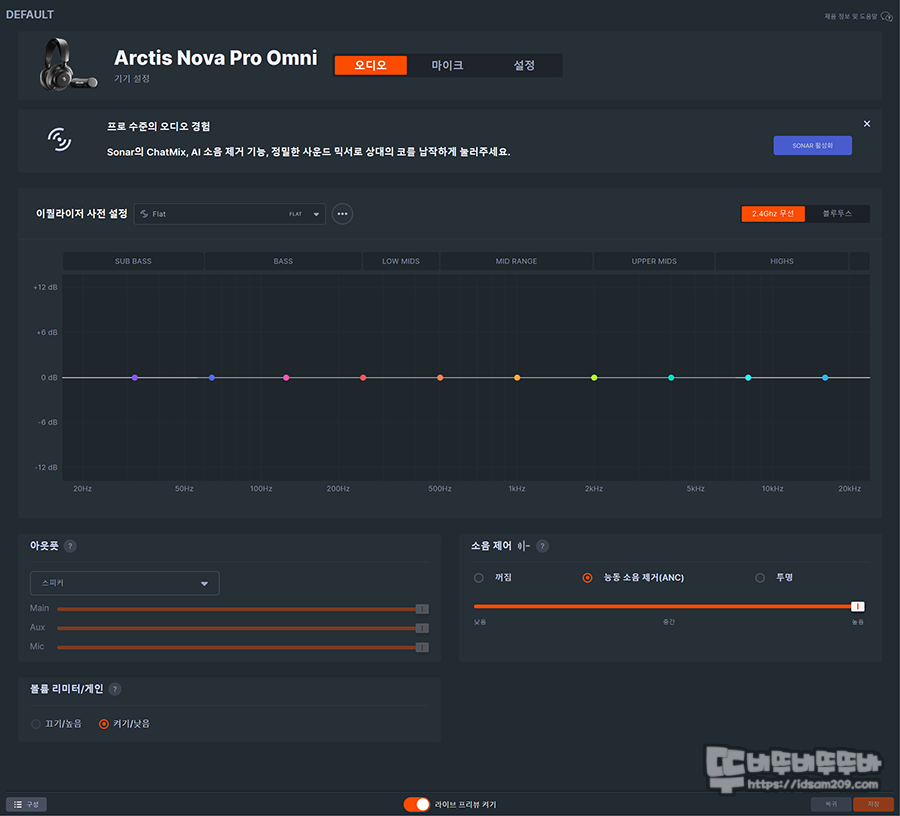Click the Mic volume slider handle
This screenshot has width=900, height=816.
tap(422, 647)
